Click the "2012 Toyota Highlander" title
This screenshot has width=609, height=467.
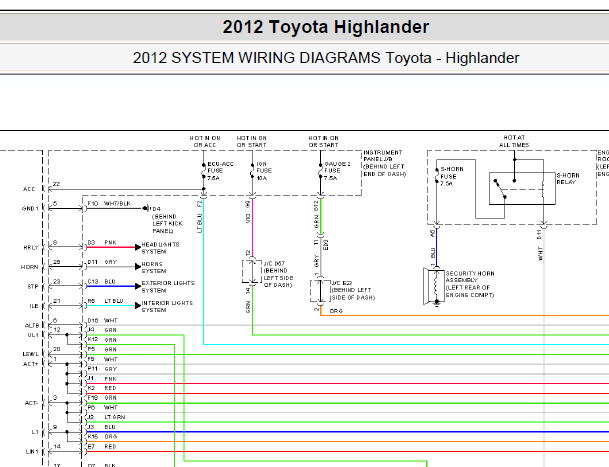point(326,27)
